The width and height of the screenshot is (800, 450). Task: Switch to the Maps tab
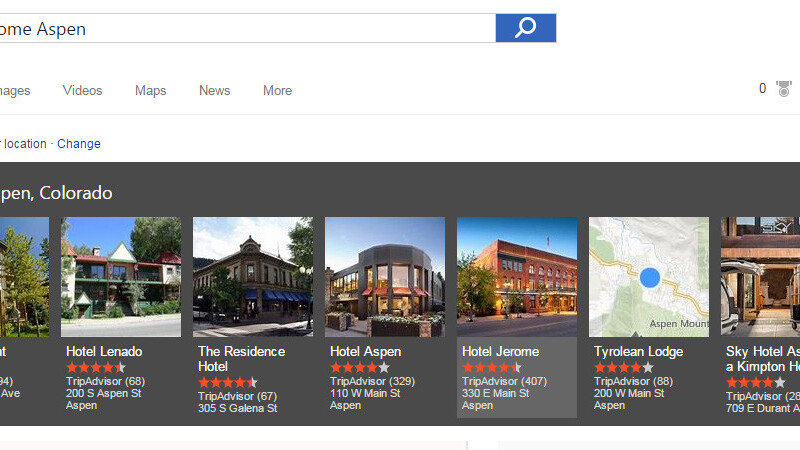click(150, 91)
